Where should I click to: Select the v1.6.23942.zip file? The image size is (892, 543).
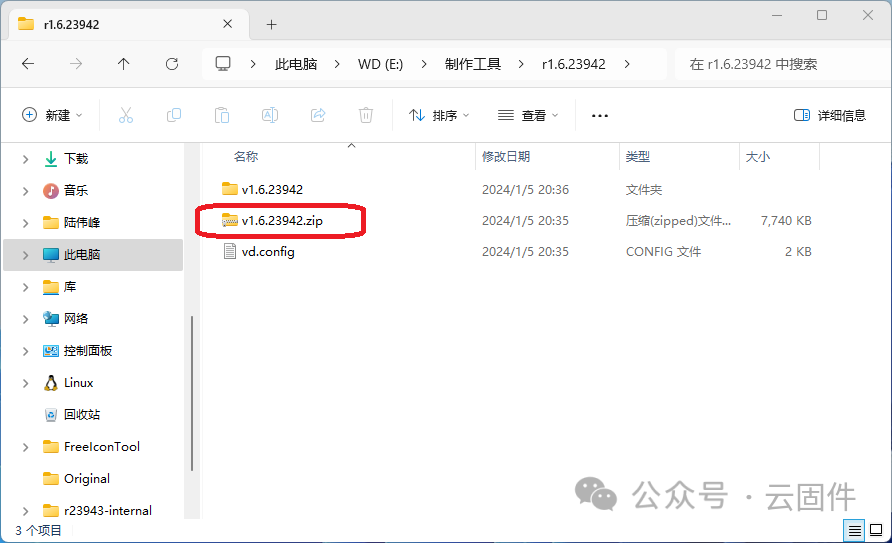(x=282, y=221)
